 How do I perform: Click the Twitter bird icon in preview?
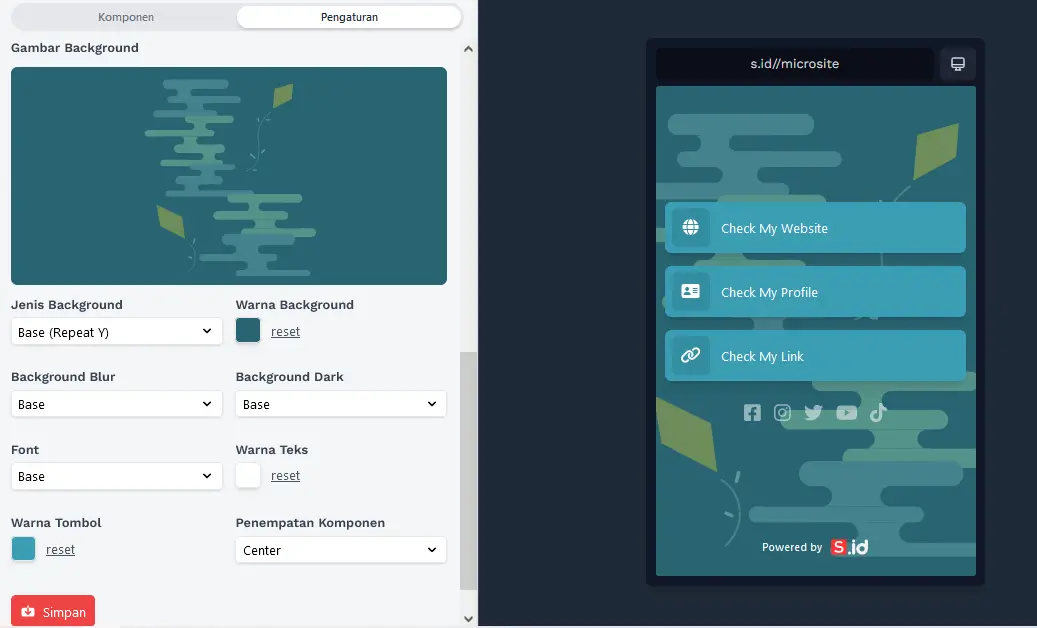coord(813,413)
